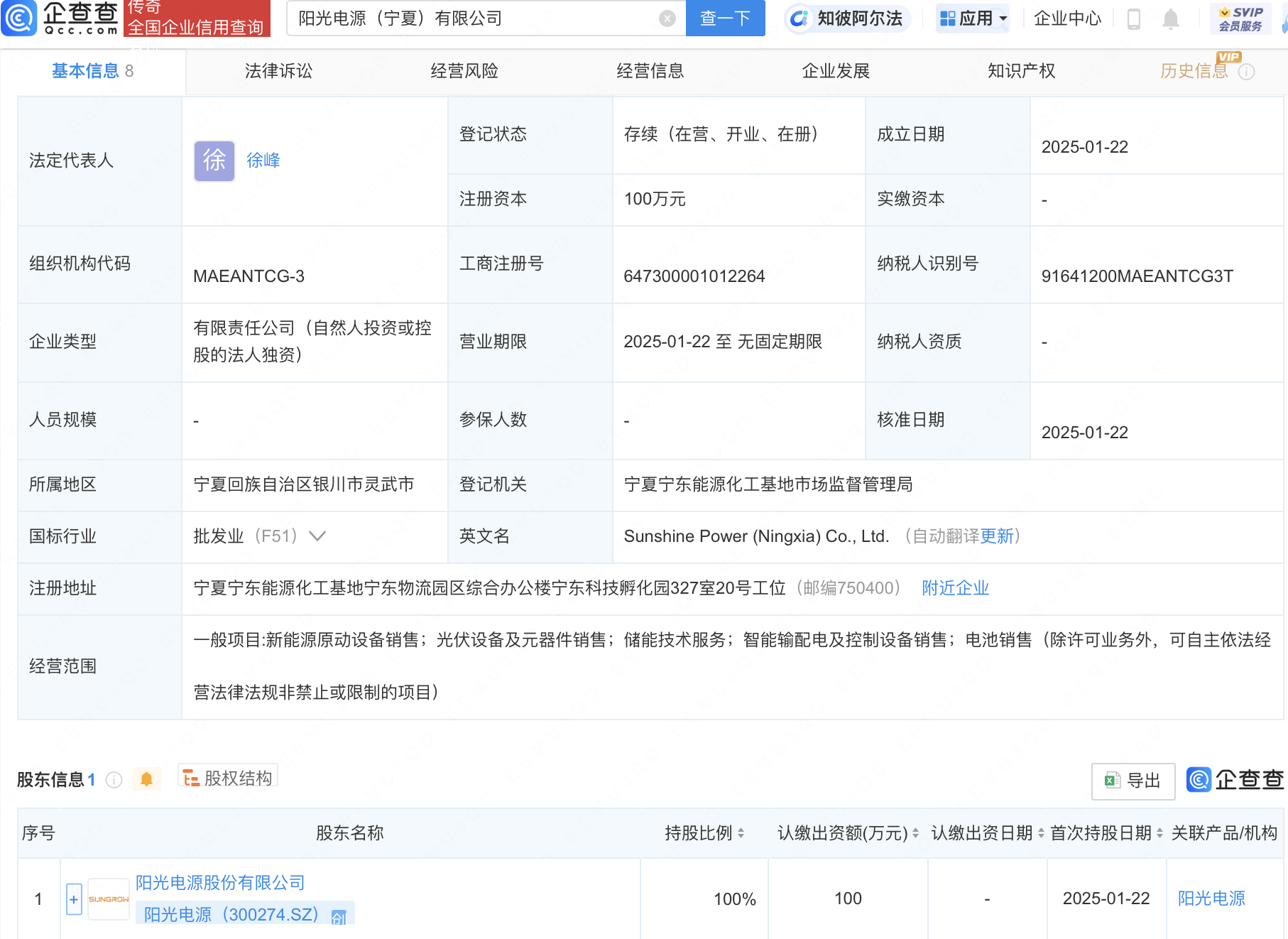Click 宁夏宁东能源化工基地市场监督管理局 text
The height and width of the screenshot is (939, 1288).
click(768, 484)
